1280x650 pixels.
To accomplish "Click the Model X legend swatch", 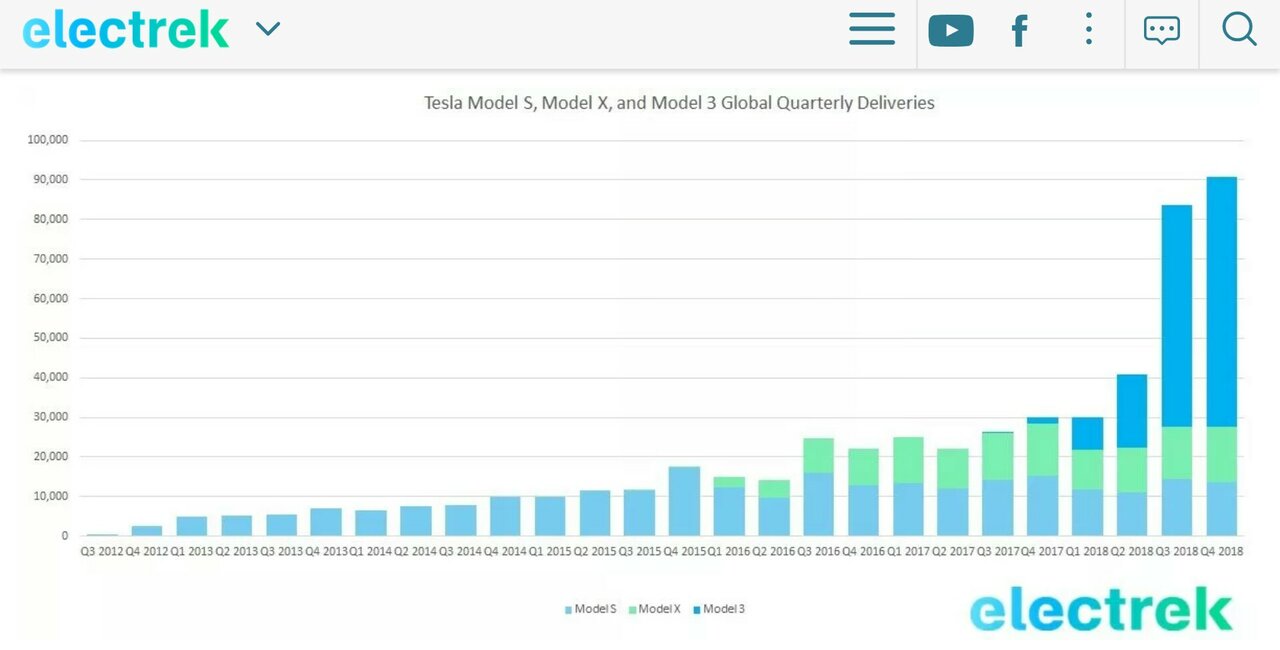I will click(x=632, y=609).
